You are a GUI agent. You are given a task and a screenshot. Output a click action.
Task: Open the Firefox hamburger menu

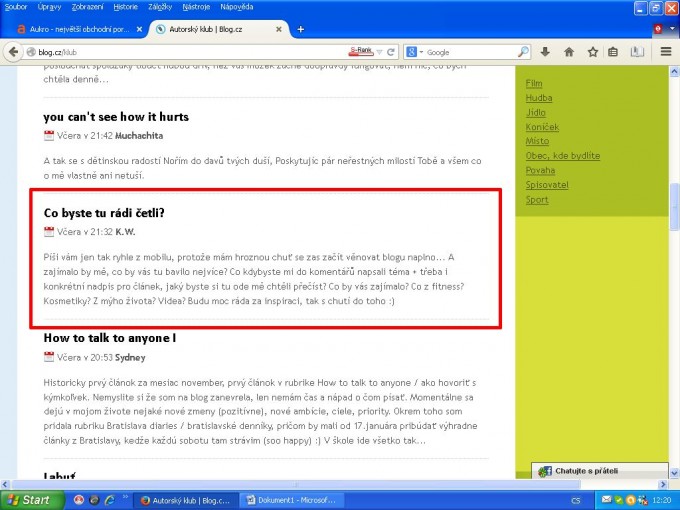point(665,52)
